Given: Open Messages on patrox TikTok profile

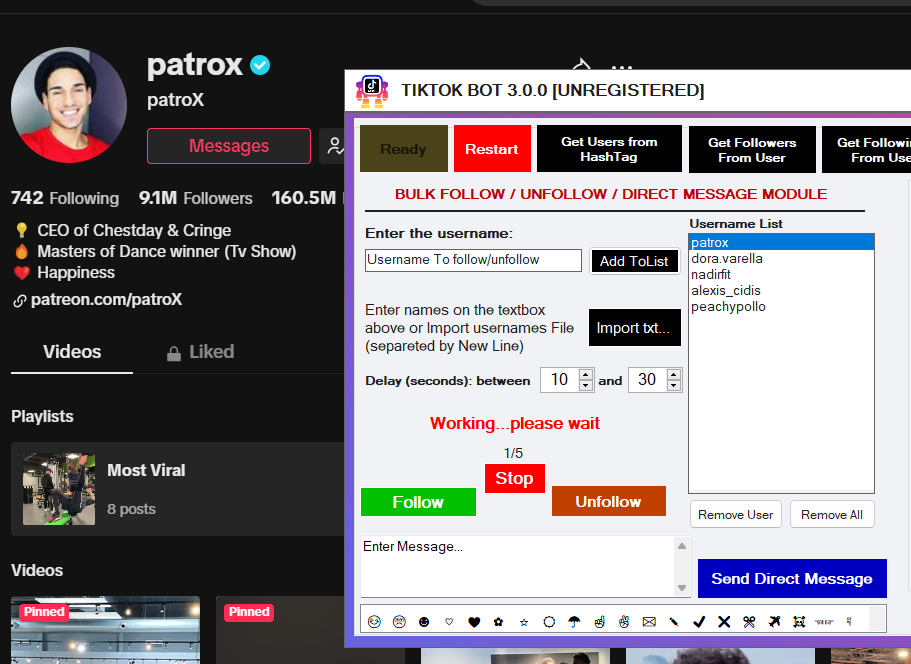Looking at the screenshot, I should (229, 146).
